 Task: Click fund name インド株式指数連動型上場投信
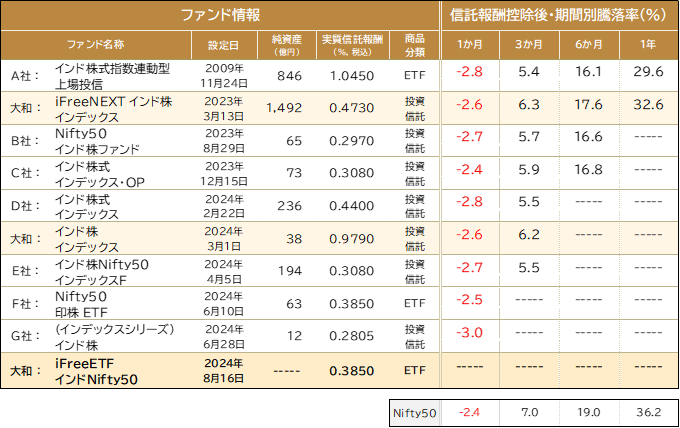[x=112, y=76]
